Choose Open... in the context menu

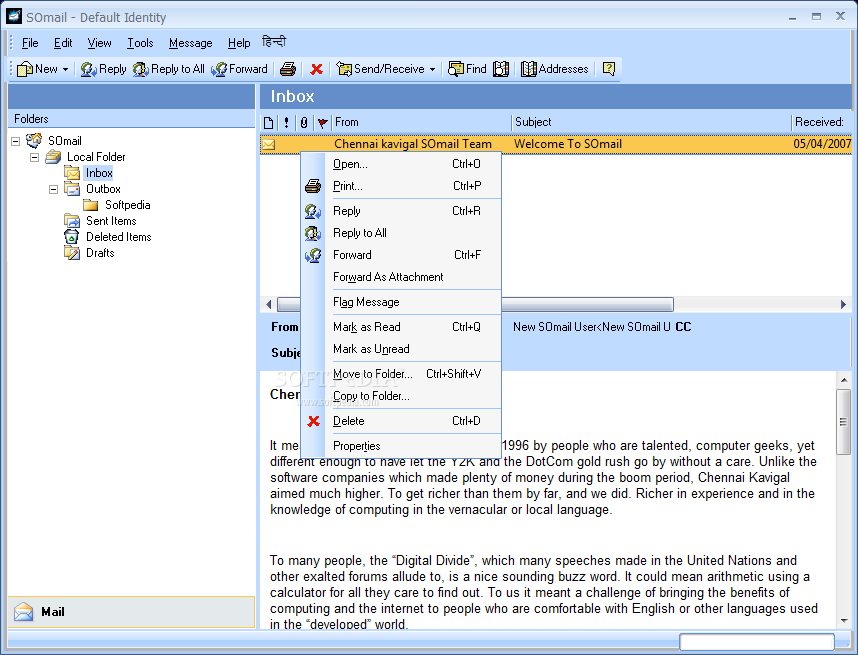(401, 164)
